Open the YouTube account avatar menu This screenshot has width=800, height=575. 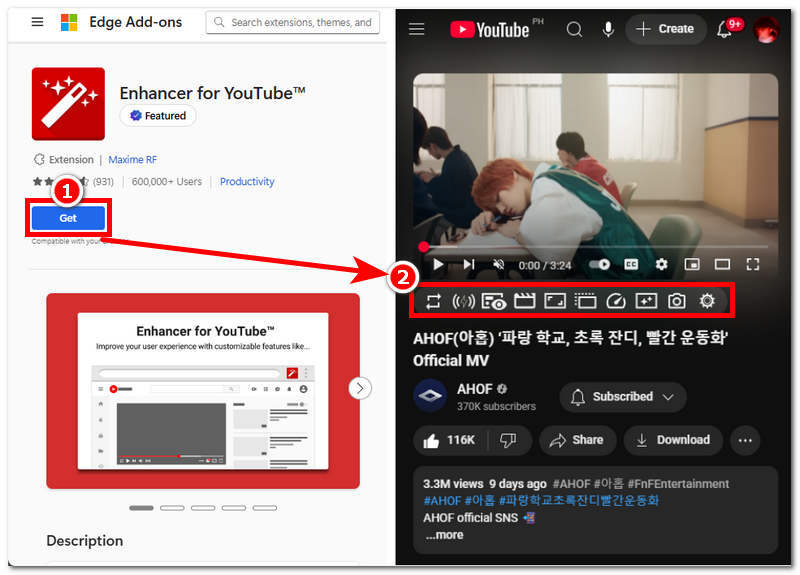click(766, 29)
